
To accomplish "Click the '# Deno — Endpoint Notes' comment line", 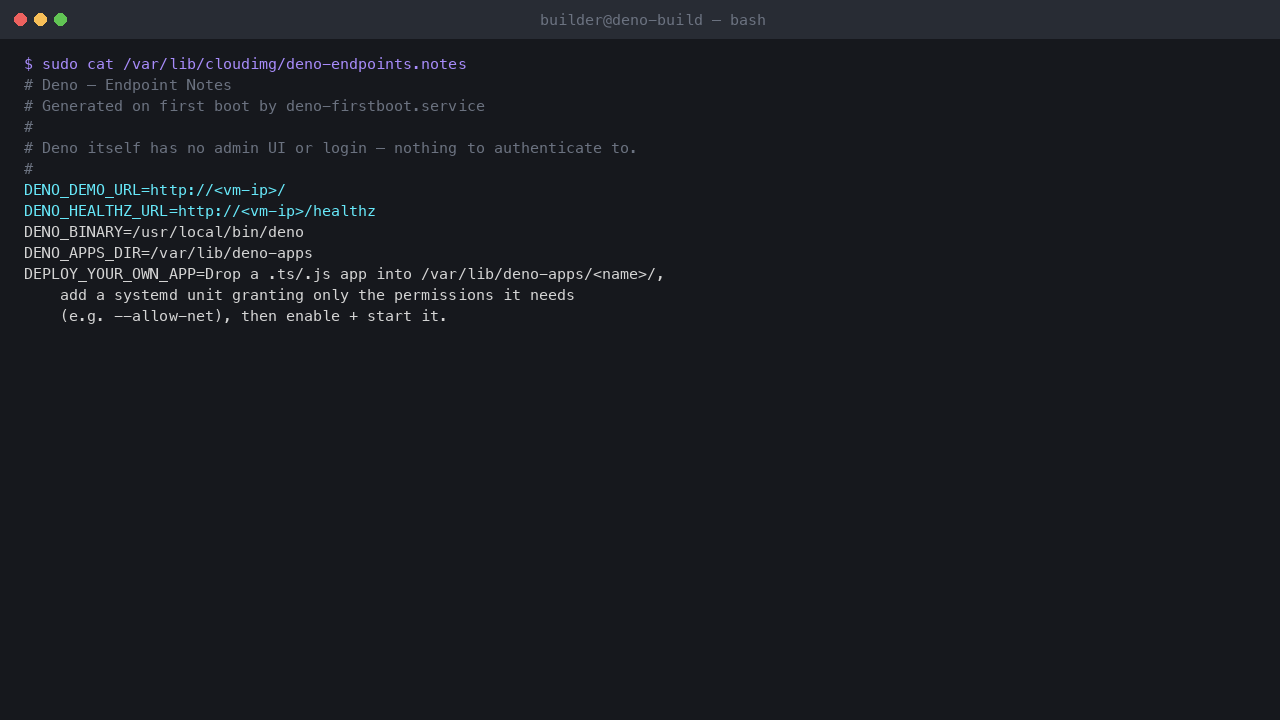I will (128, 85).
